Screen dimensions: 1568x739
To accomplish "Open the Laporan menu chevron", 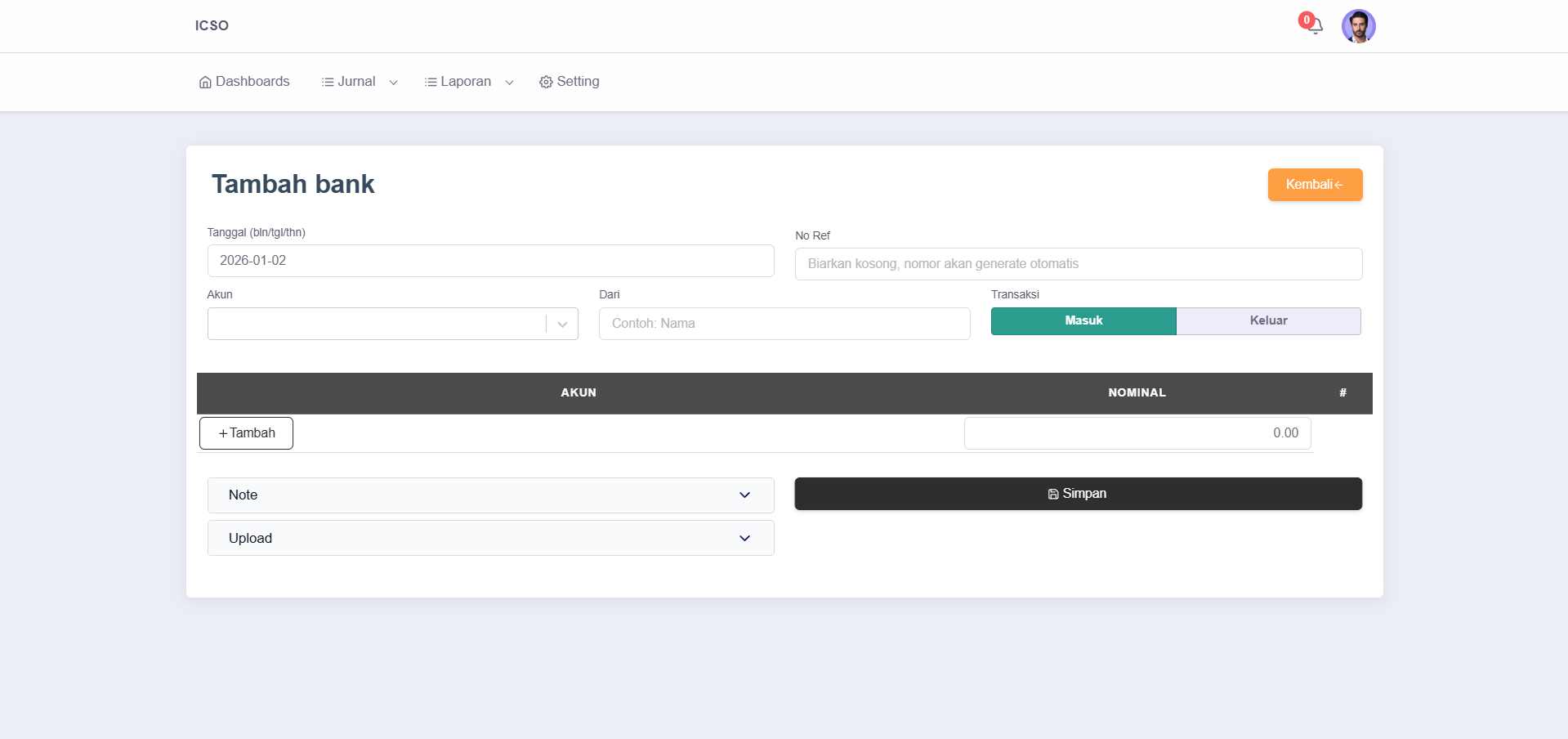I will pyautogui.click(x=509, y=83).
